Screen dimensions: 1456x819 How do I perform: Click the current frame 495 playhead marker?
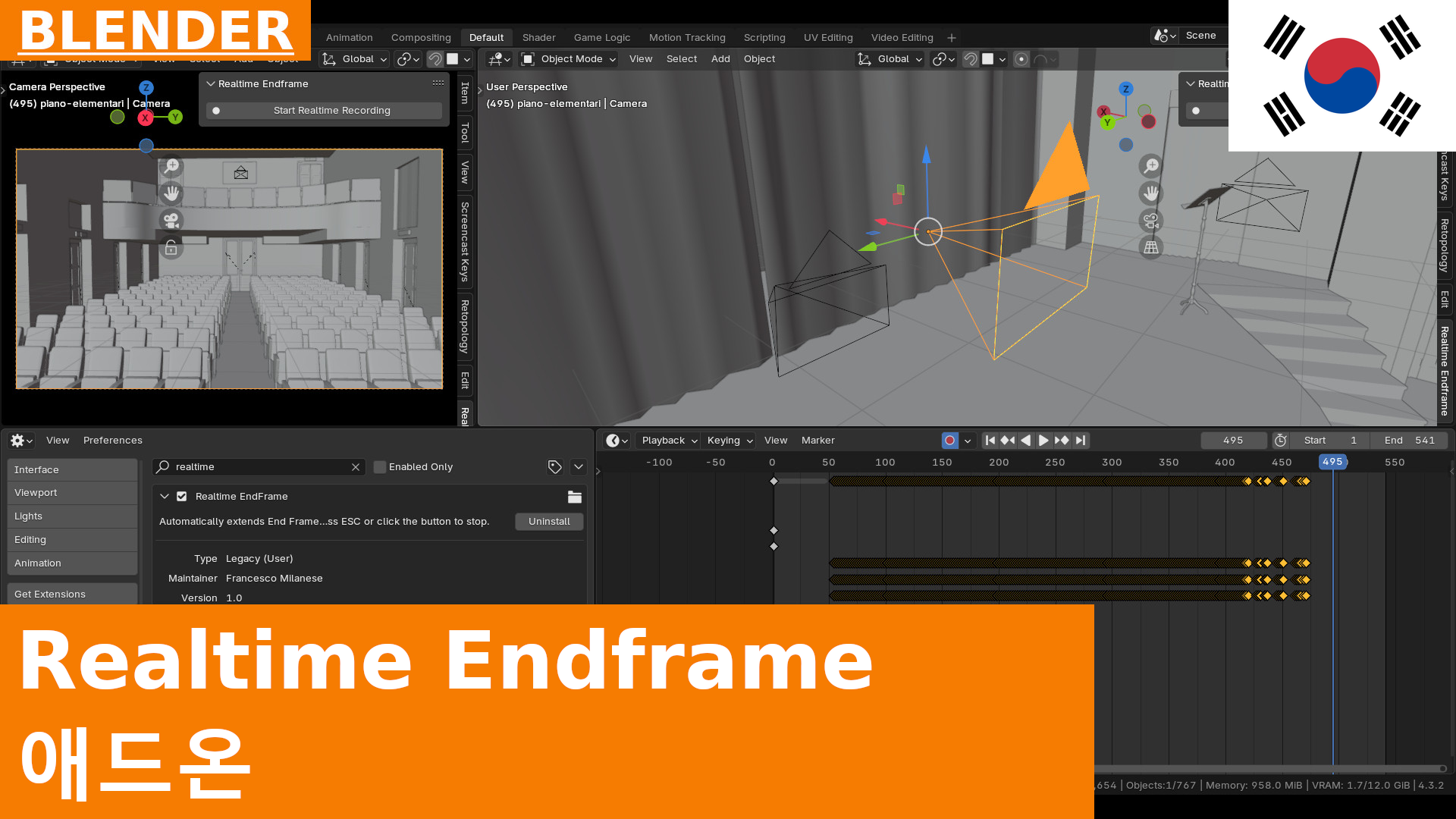[x=1332, y=462]
